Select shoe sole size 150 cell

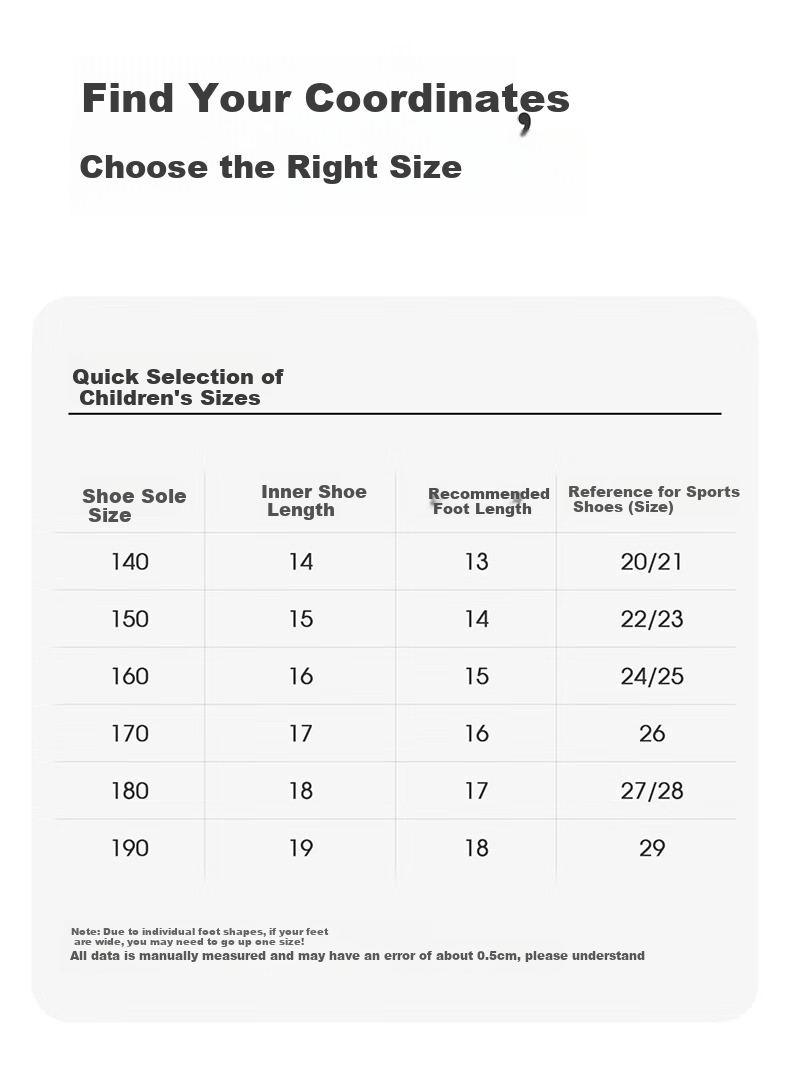130,619
